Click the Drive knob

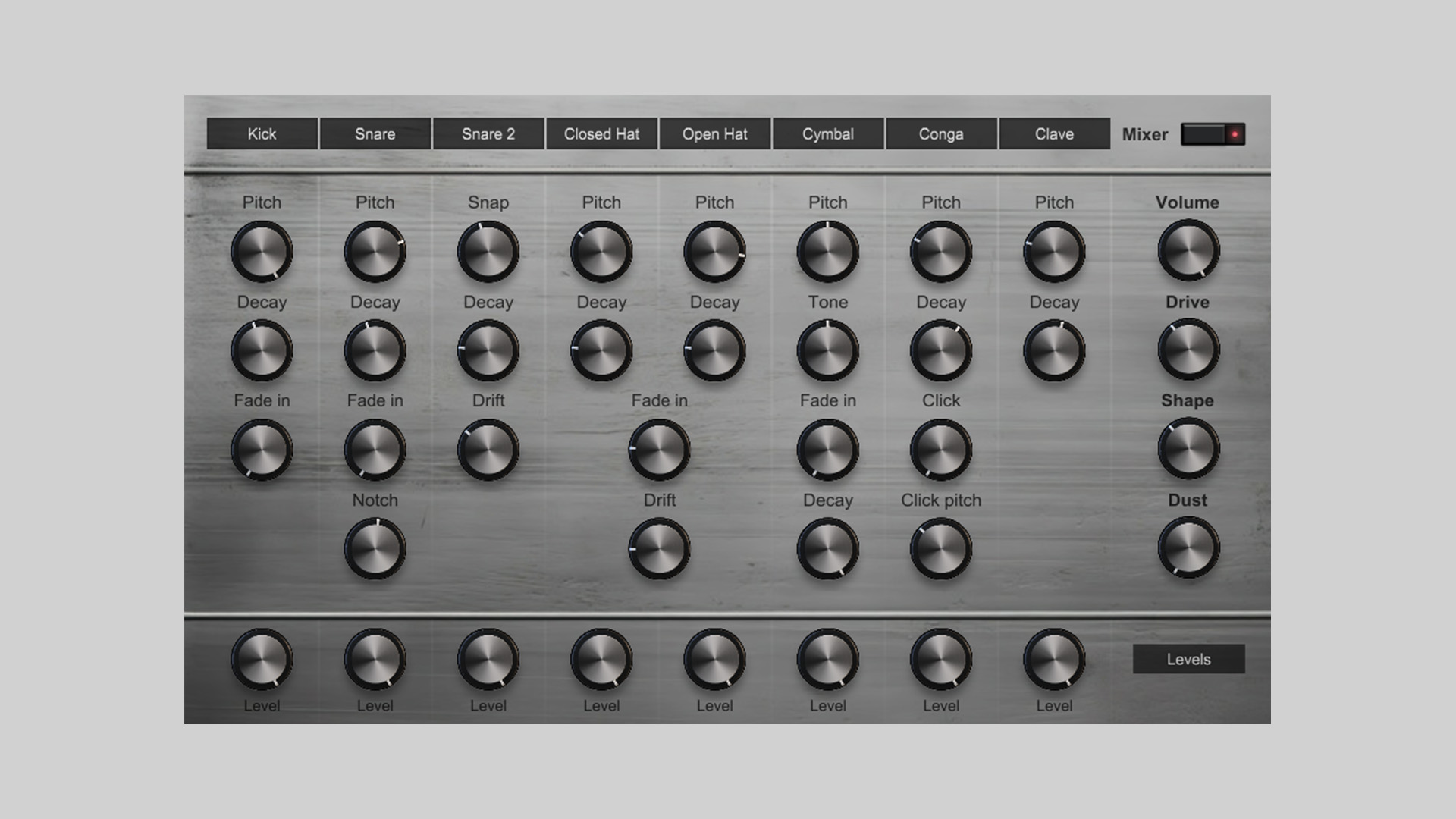pyautogui.click(x=1188, y=350)
